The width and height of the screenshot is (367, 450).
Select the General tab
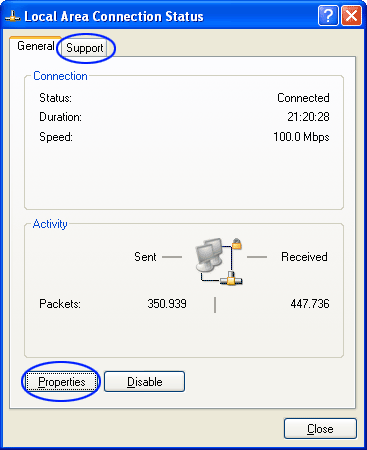(x=36, y=46)
